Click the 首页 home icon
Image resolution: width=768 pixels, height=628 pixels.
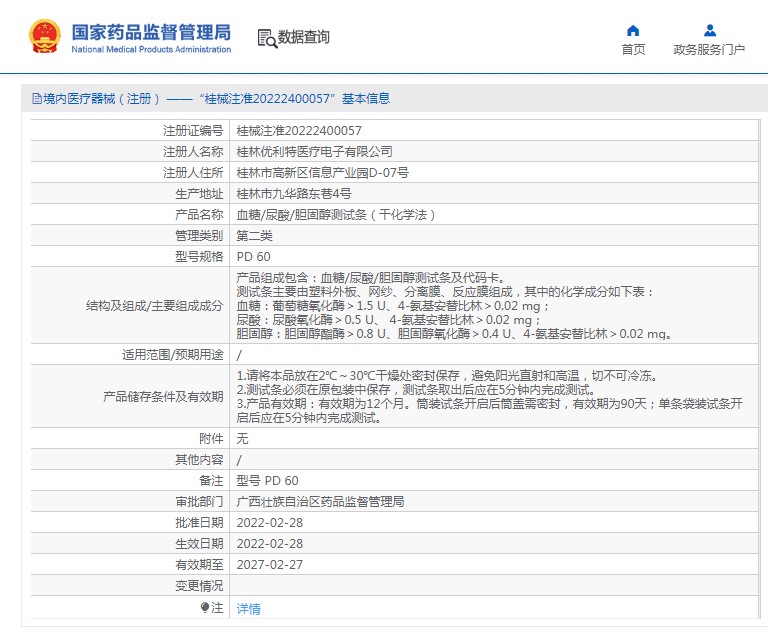point(633,31)
